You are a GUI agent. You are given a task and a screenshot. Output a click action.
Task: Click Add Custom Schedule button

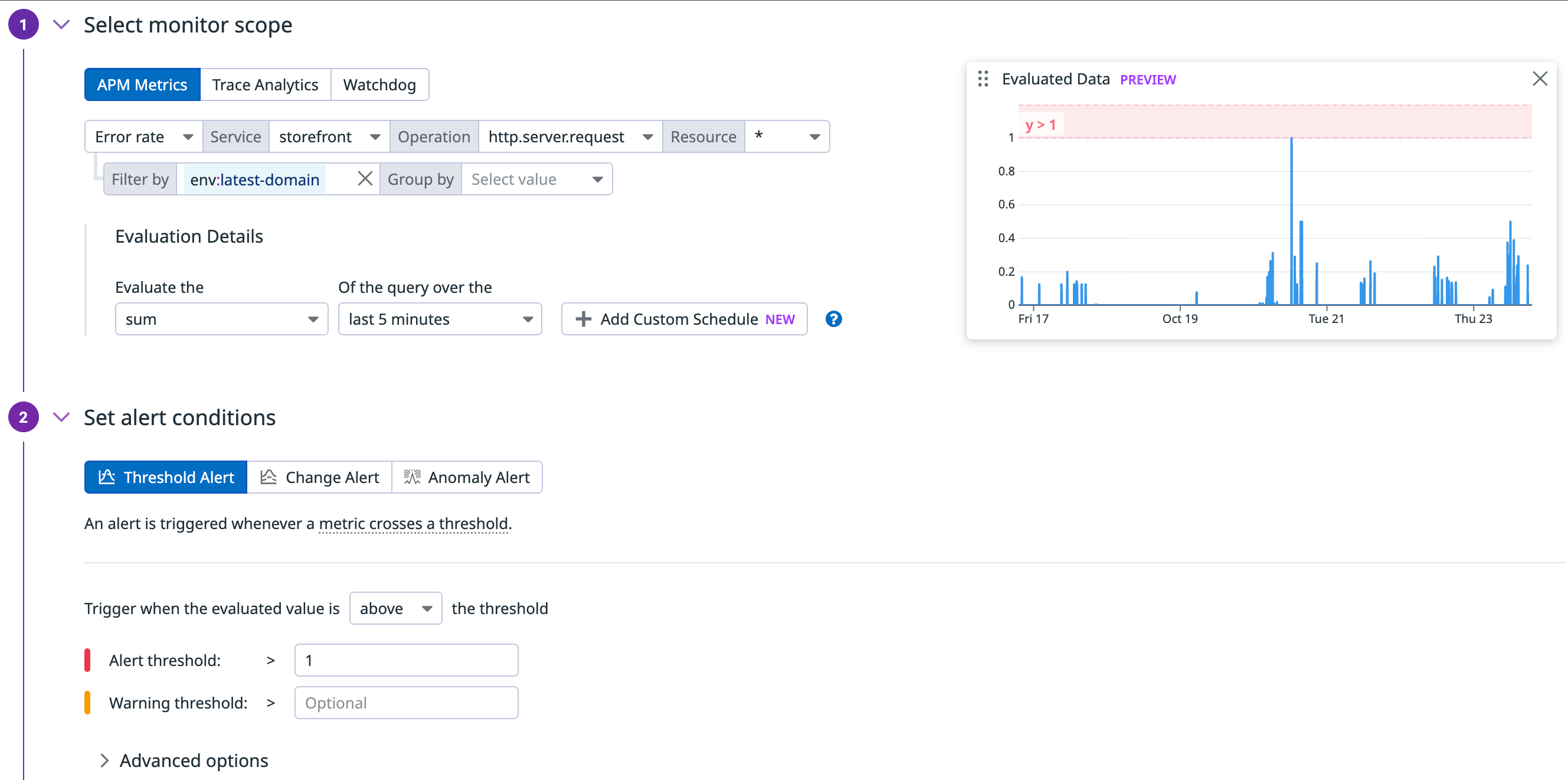tap(684, 319)
